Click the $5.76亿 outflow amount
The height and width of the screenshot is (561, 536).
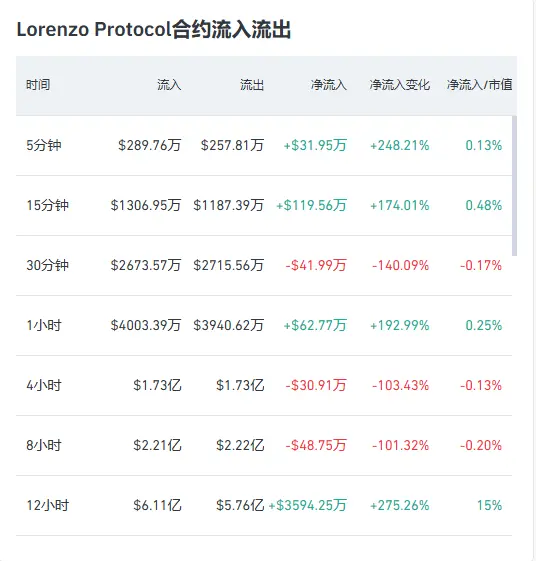tap(240, 506)
